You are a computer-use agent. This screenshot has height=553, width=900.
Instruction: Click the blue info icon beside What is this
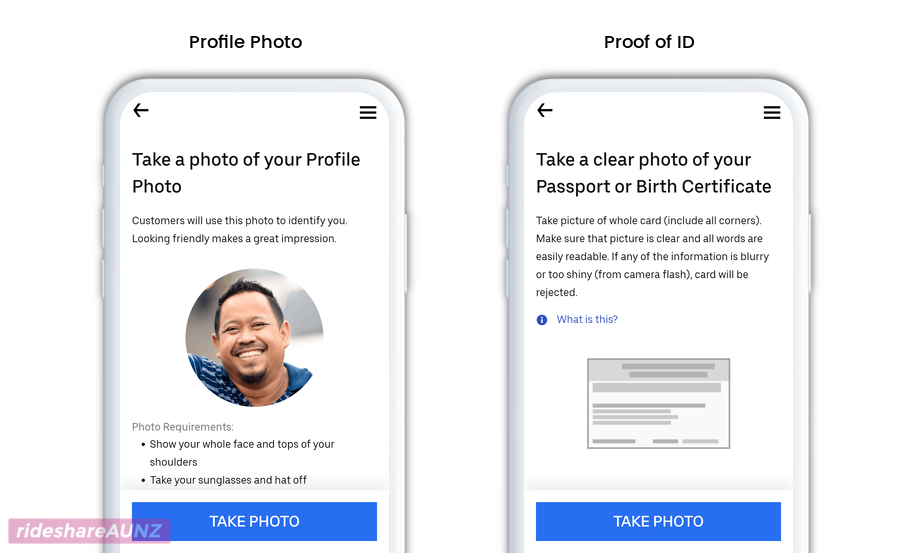tap(542, 320)
